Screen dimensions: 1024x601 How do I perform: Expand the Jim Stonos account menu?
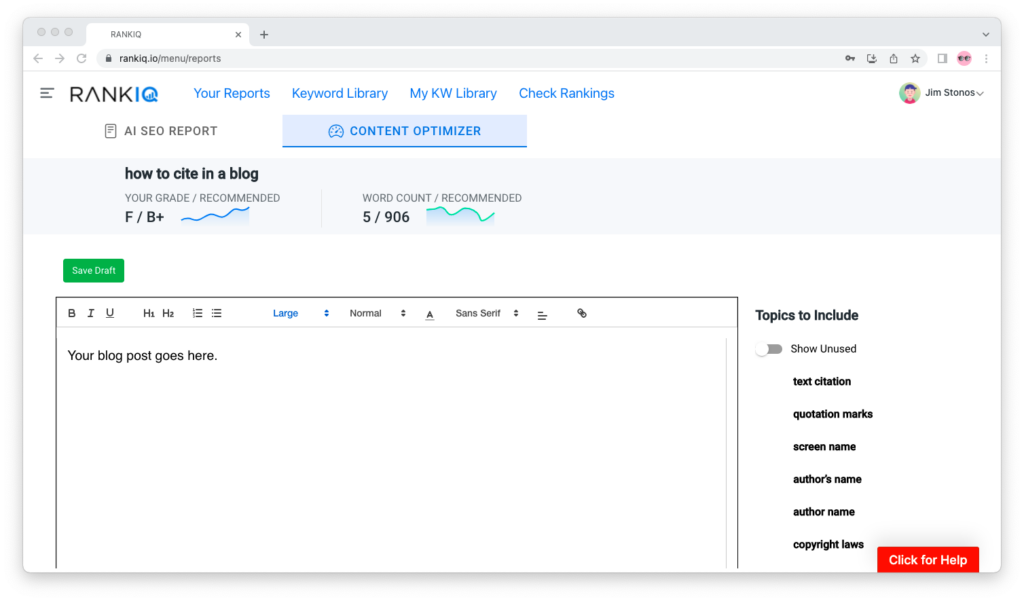pos(954,93)
